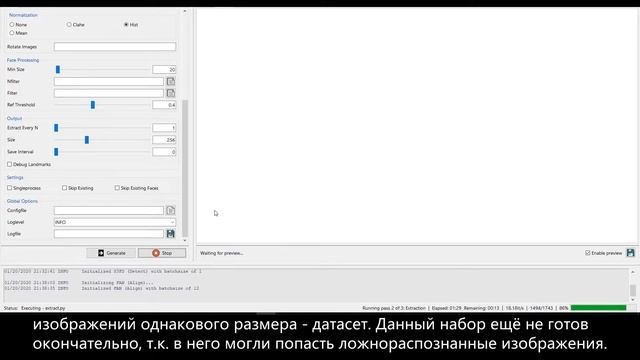Click into the NFilter text field

tap(109, 81)
